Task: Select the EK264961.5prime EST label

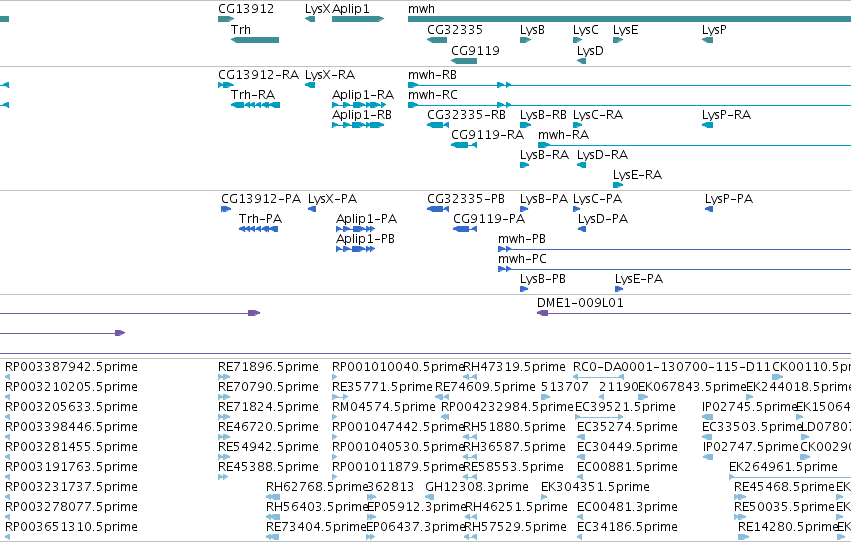Action: [x=783, y=467]
